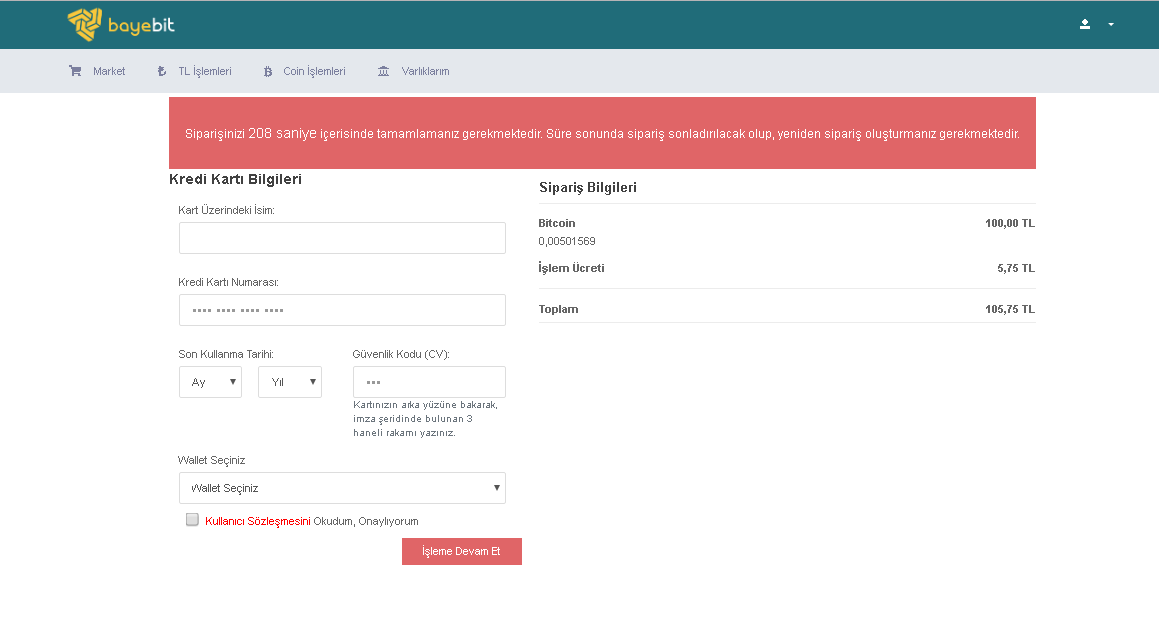Open the Yıl expiry year dropdown
The width and height of the screenshot is (1159, 627).
289,382
